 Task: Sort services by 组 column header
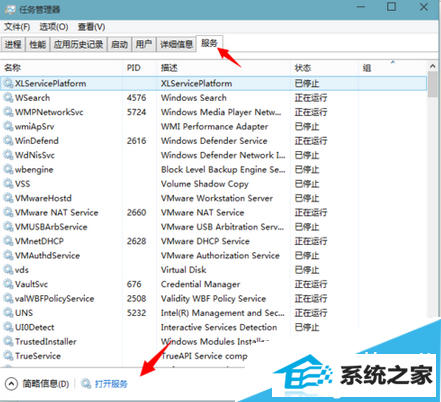[393, 68]
